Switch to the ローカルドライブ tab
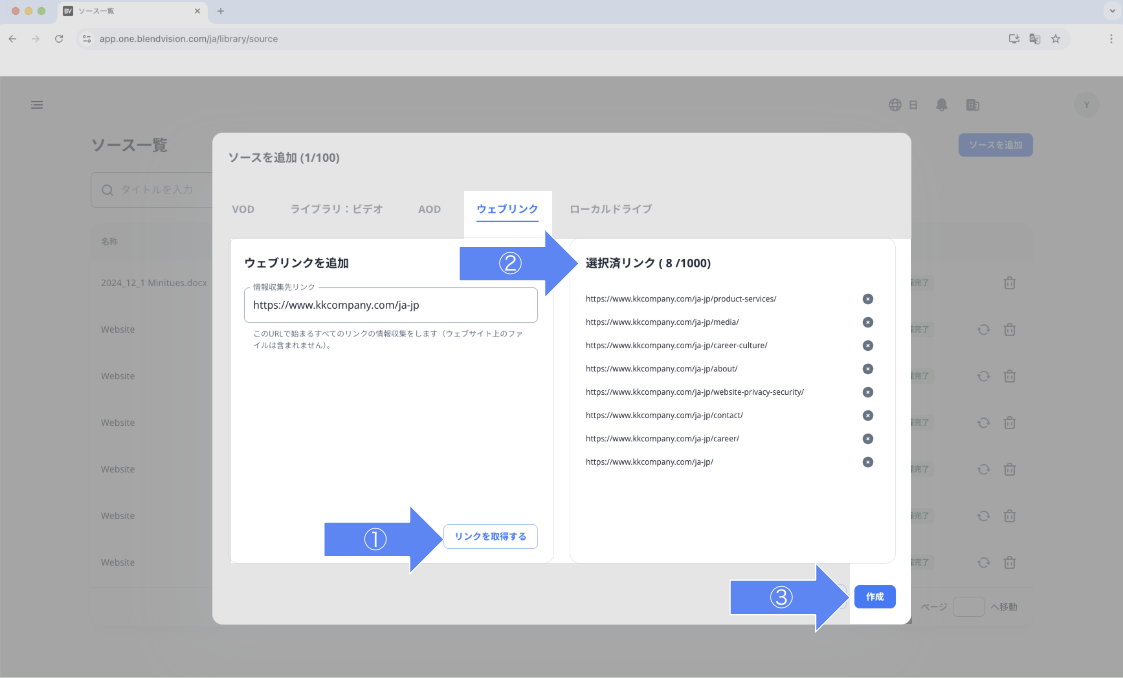This screenshot has width=1123, height=678. (610, 209)
